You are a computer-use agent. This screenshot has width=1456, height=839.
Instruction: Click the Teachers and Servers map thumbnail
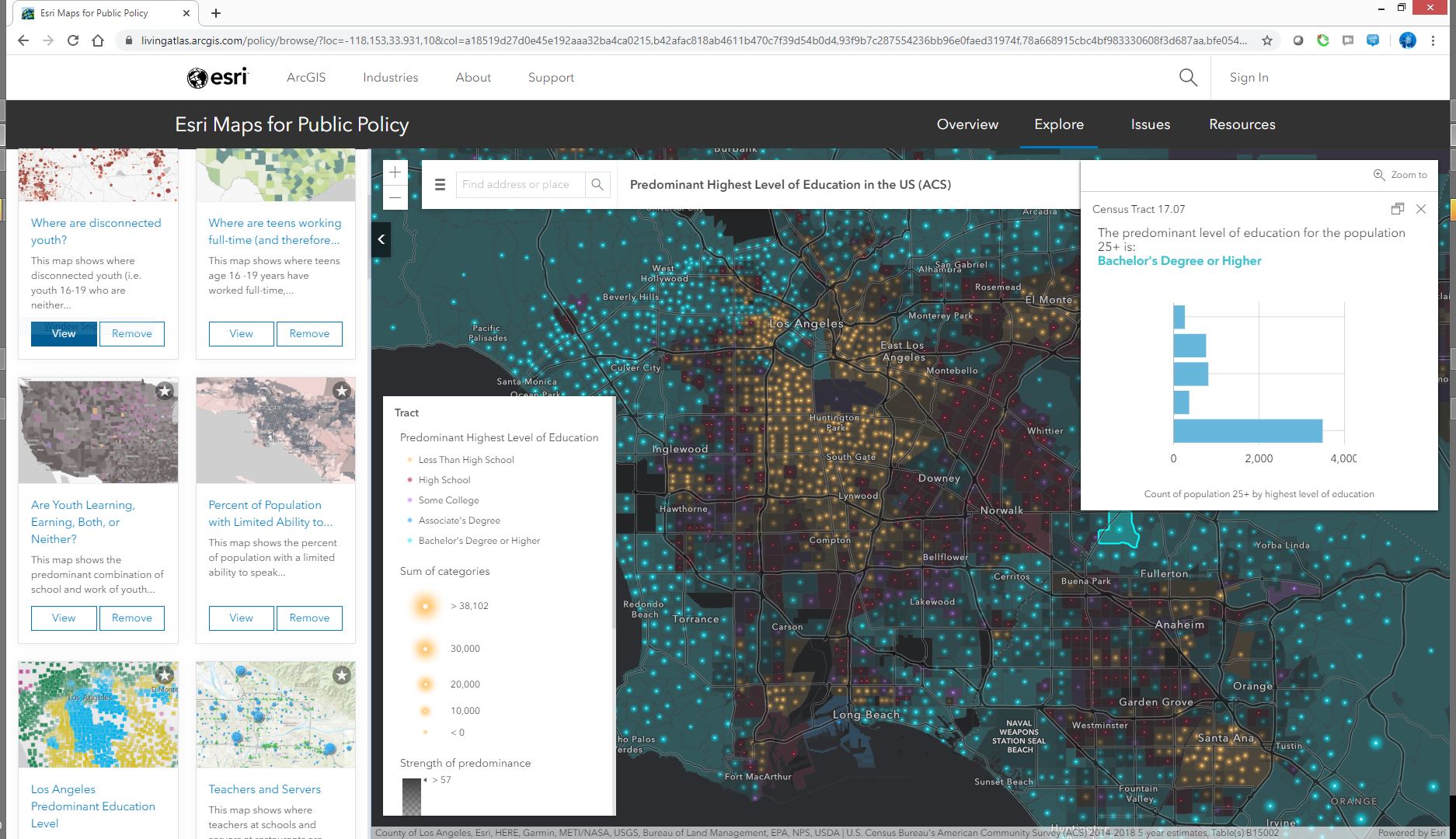276,715
